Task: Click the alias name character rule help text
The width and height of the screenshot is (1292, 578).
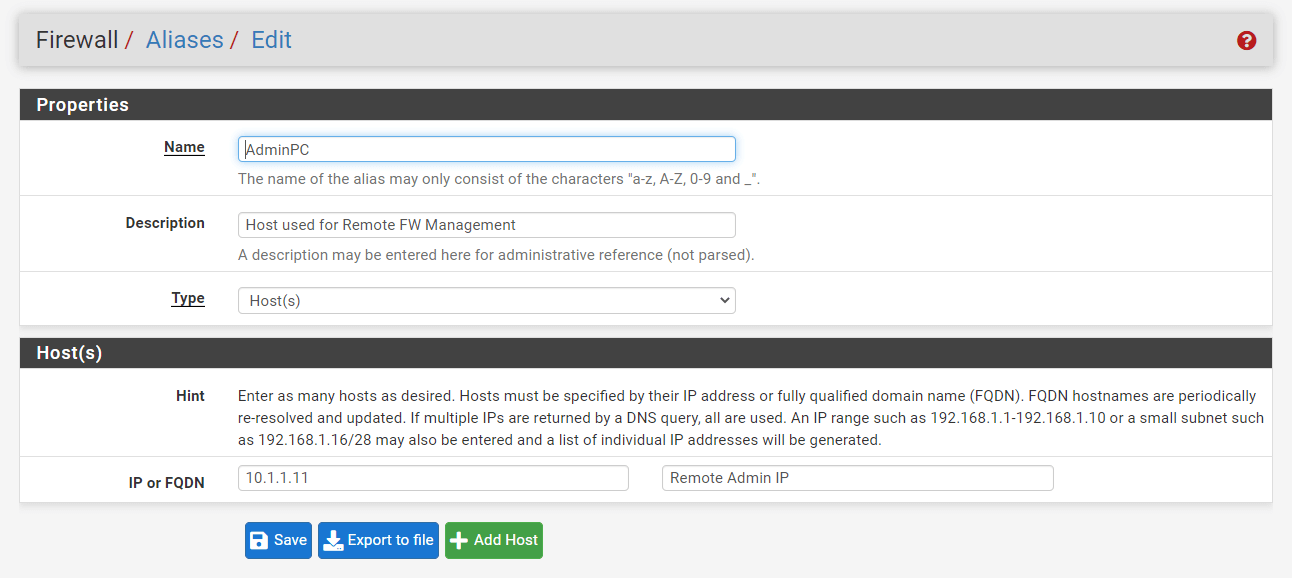Action: [500, 179]
